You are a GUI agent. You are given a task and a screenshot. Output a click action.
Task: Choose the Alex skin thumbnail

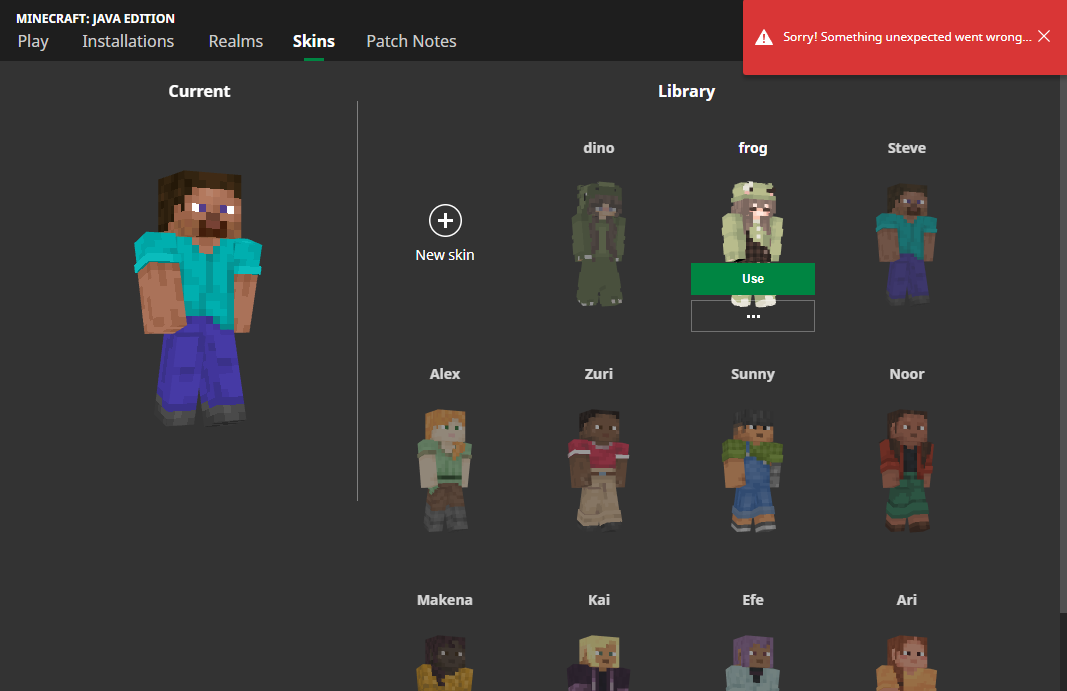point(445,469)
